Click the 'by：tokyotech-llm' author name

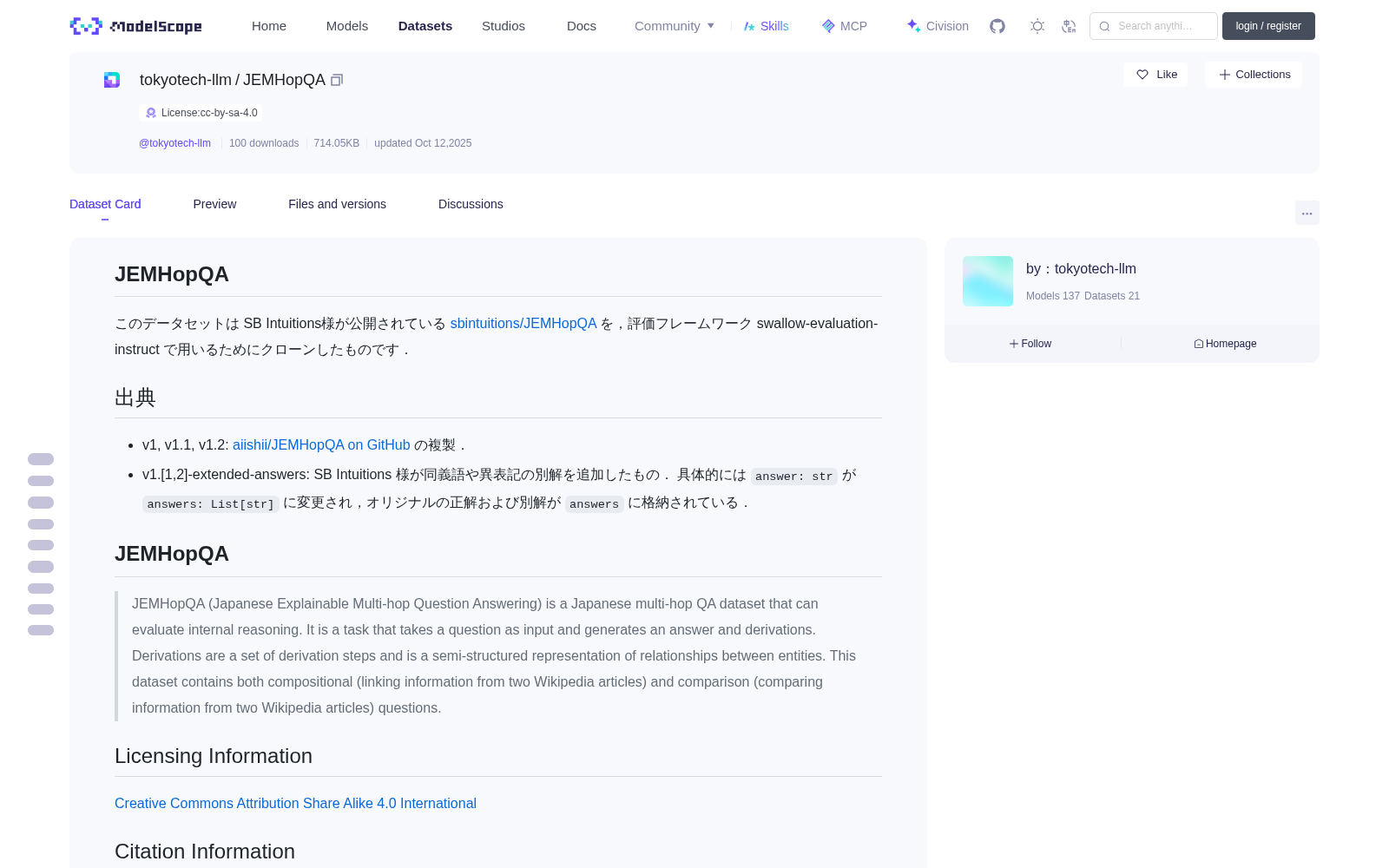[x=1081, y=269]
